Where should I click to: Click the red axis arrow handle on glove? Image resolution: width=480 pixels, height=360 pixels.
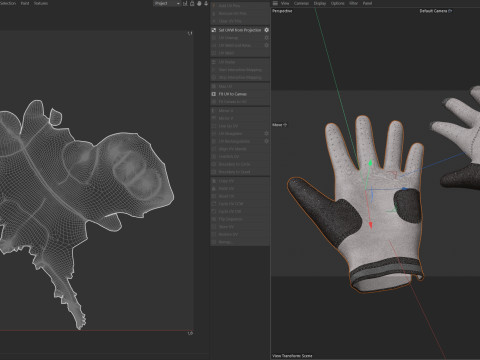[371, 225]
